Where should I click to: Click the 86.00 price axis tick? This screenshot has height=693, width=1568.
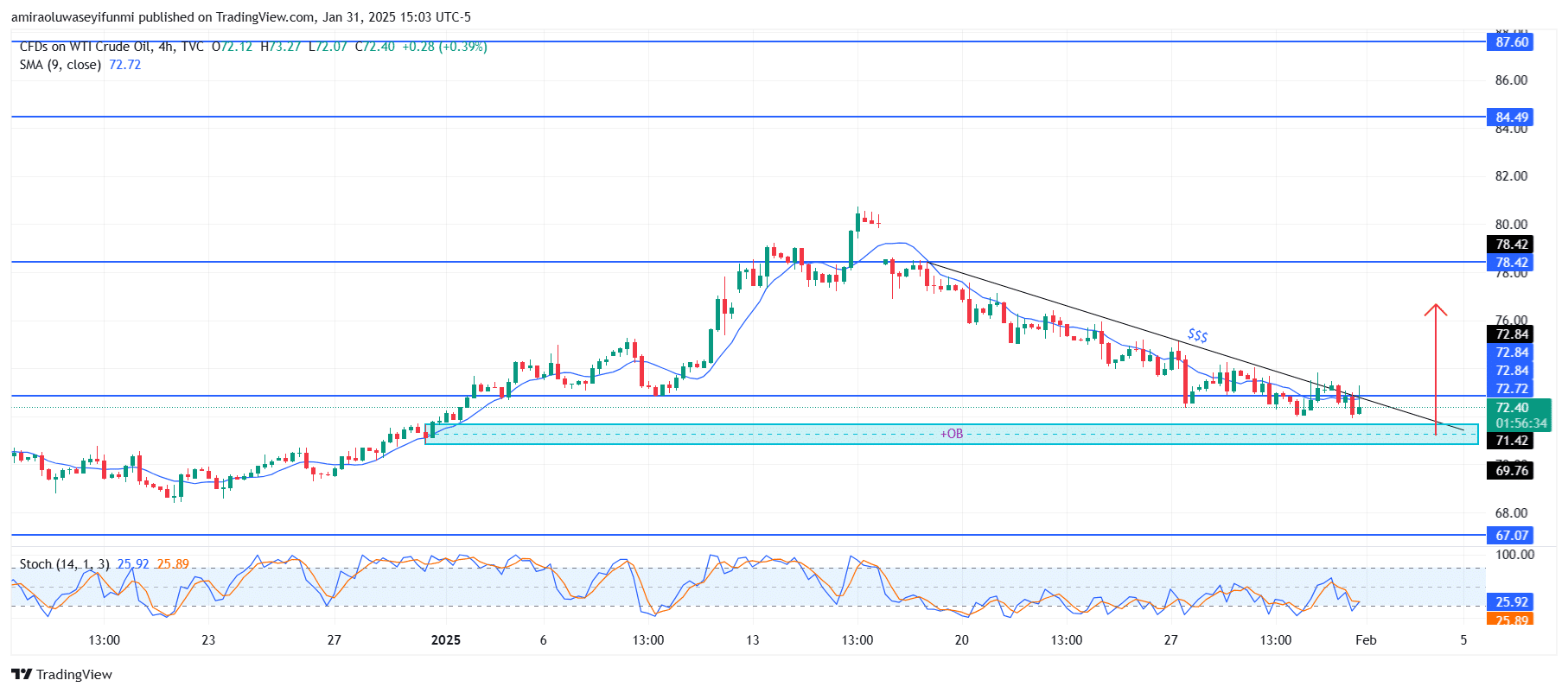coord(1511,80)
